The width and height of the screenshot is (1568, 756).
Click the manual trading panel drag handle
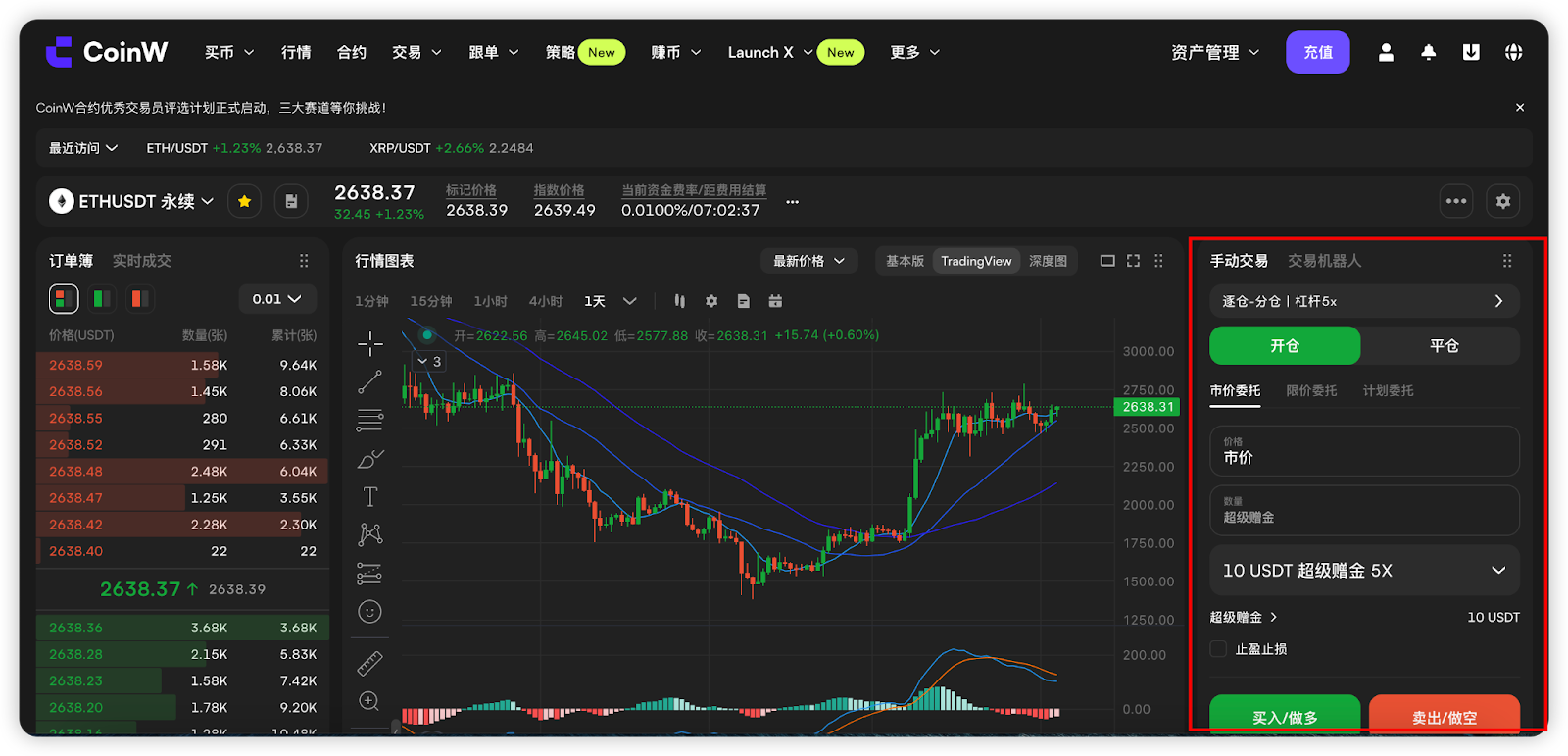pos(1507,261)
